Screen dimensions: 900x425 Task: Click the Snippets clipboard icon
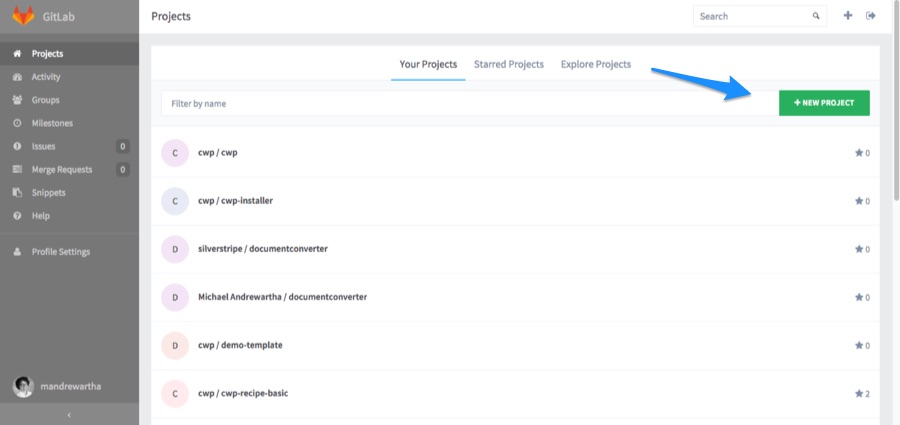pos(17,192)
